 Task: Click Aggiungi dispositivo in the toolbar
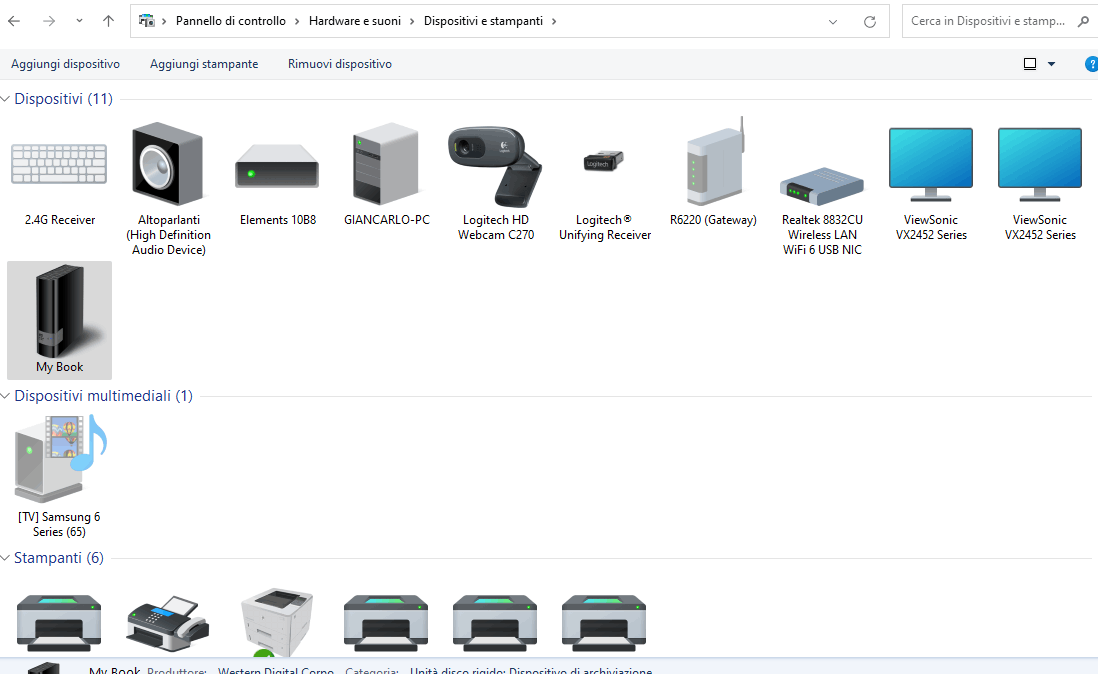65,64
